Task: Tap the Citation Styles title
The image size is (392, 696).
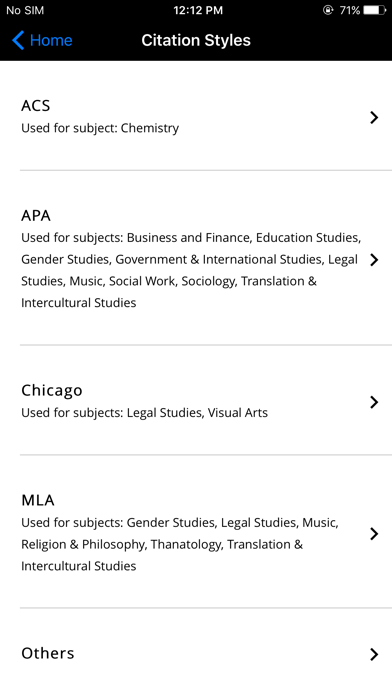Action: click(x=196, y=40)
